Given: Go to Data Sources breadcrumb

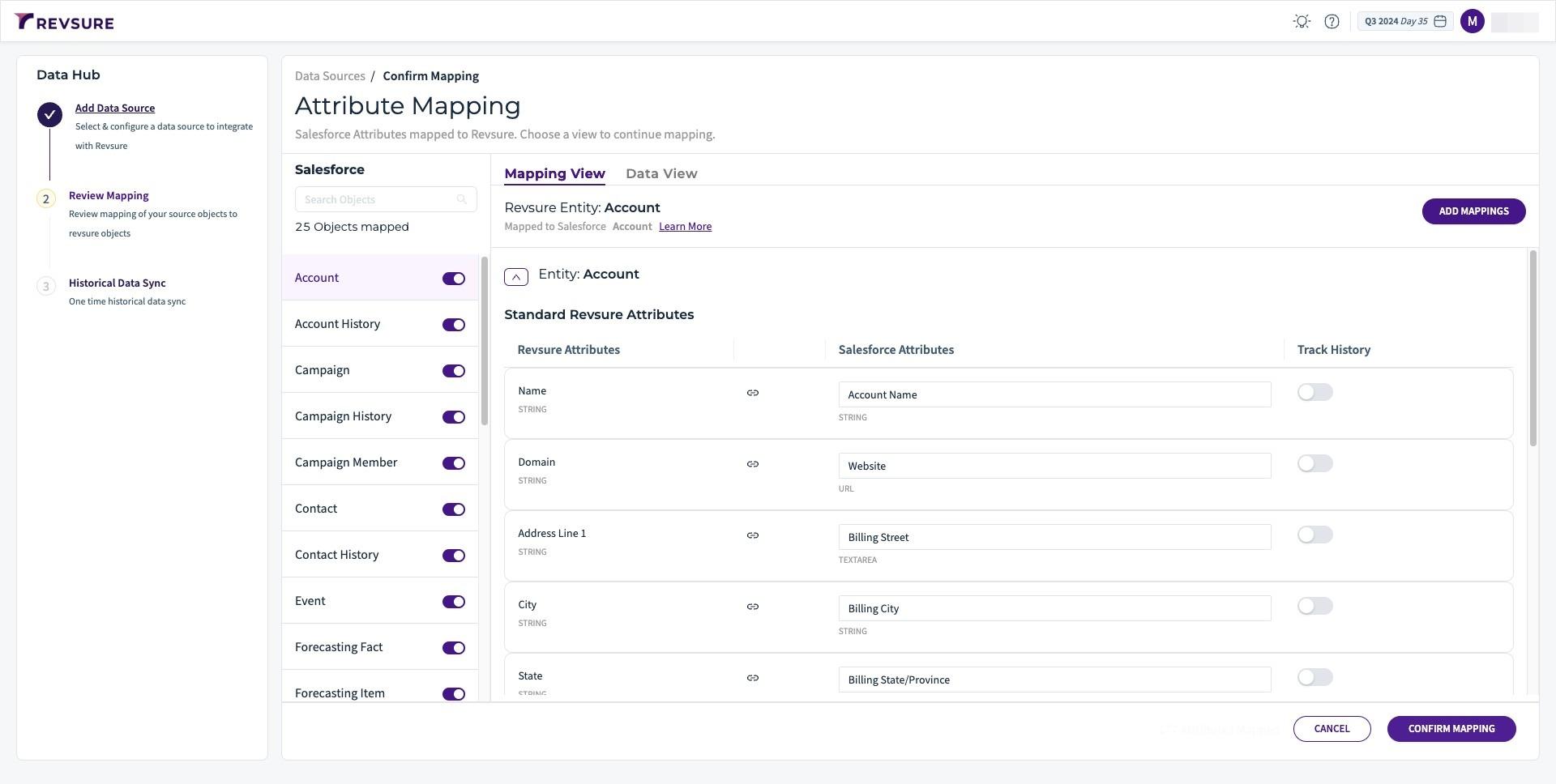Looking at the screenshot, I should click(330, 76).
